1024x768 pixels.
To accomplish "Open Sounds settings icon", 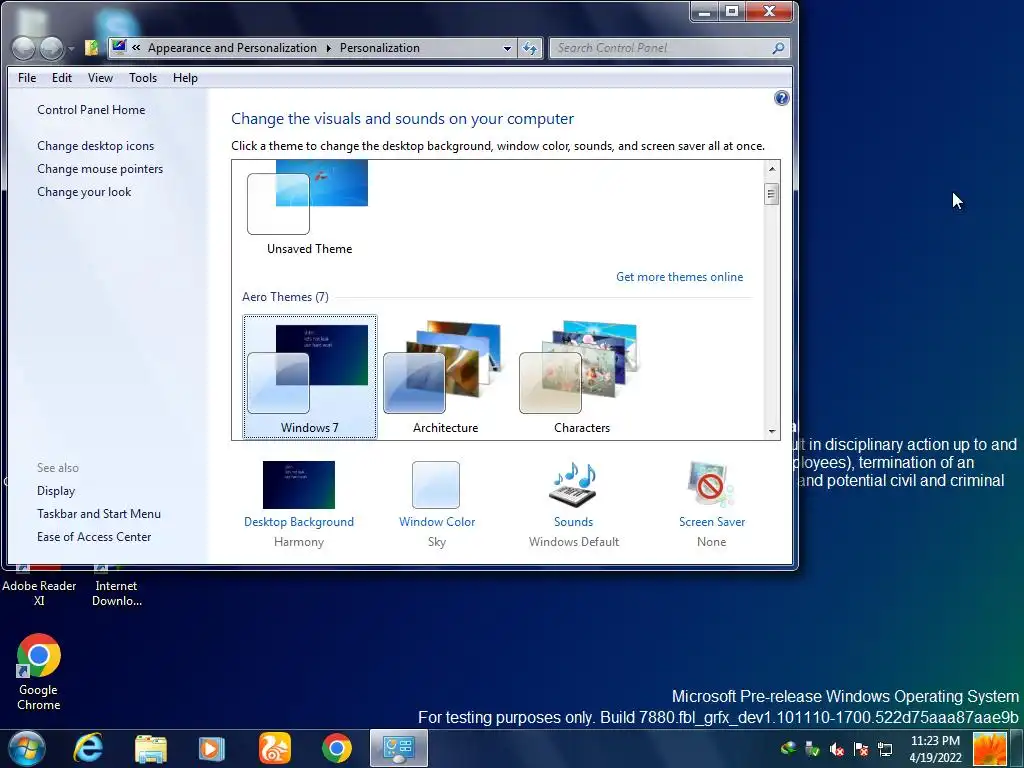I will point(573,485).
